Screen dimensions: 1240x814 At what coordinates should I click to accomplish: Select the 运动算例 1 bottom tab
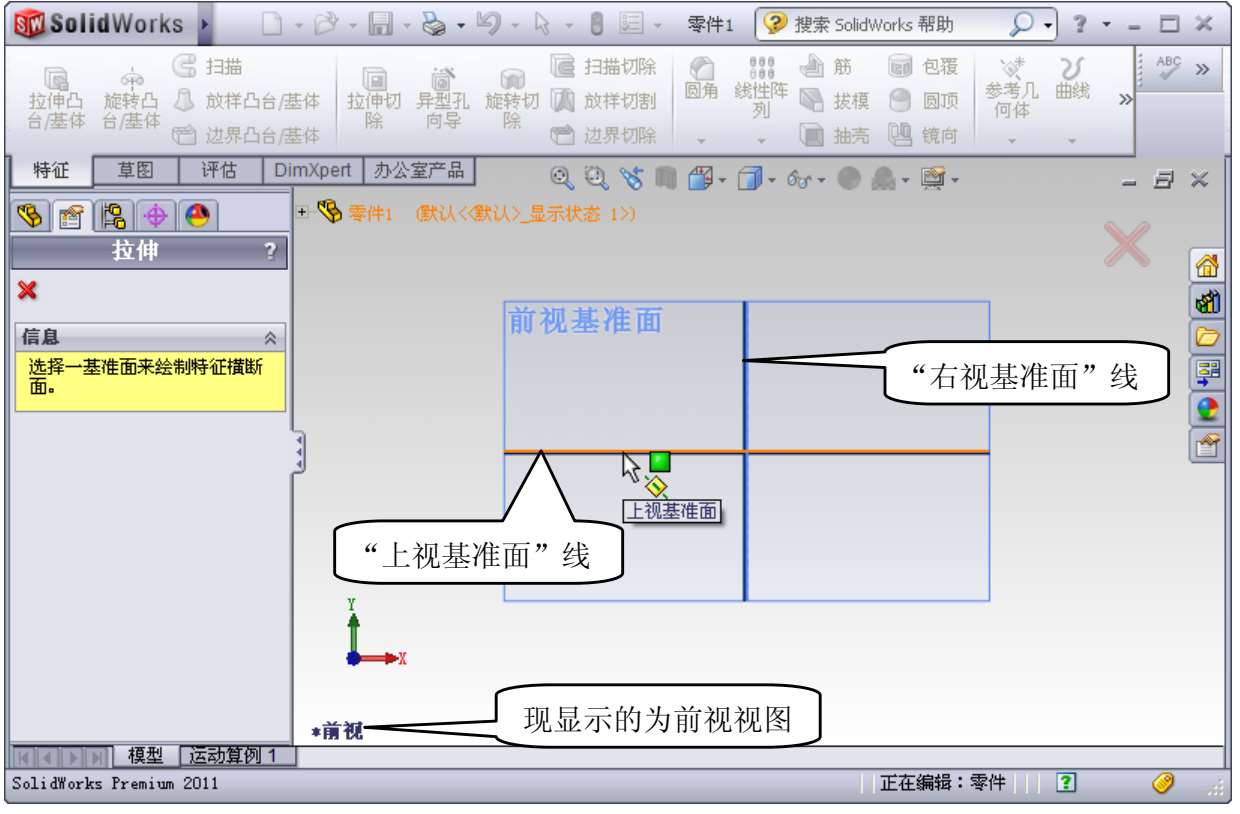point(236,755)
